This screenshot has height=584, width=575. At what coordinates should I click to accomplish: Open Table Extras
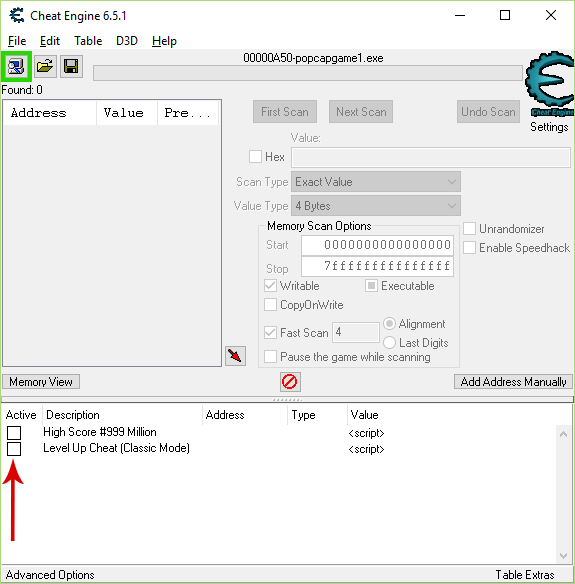tap(525, 575)
